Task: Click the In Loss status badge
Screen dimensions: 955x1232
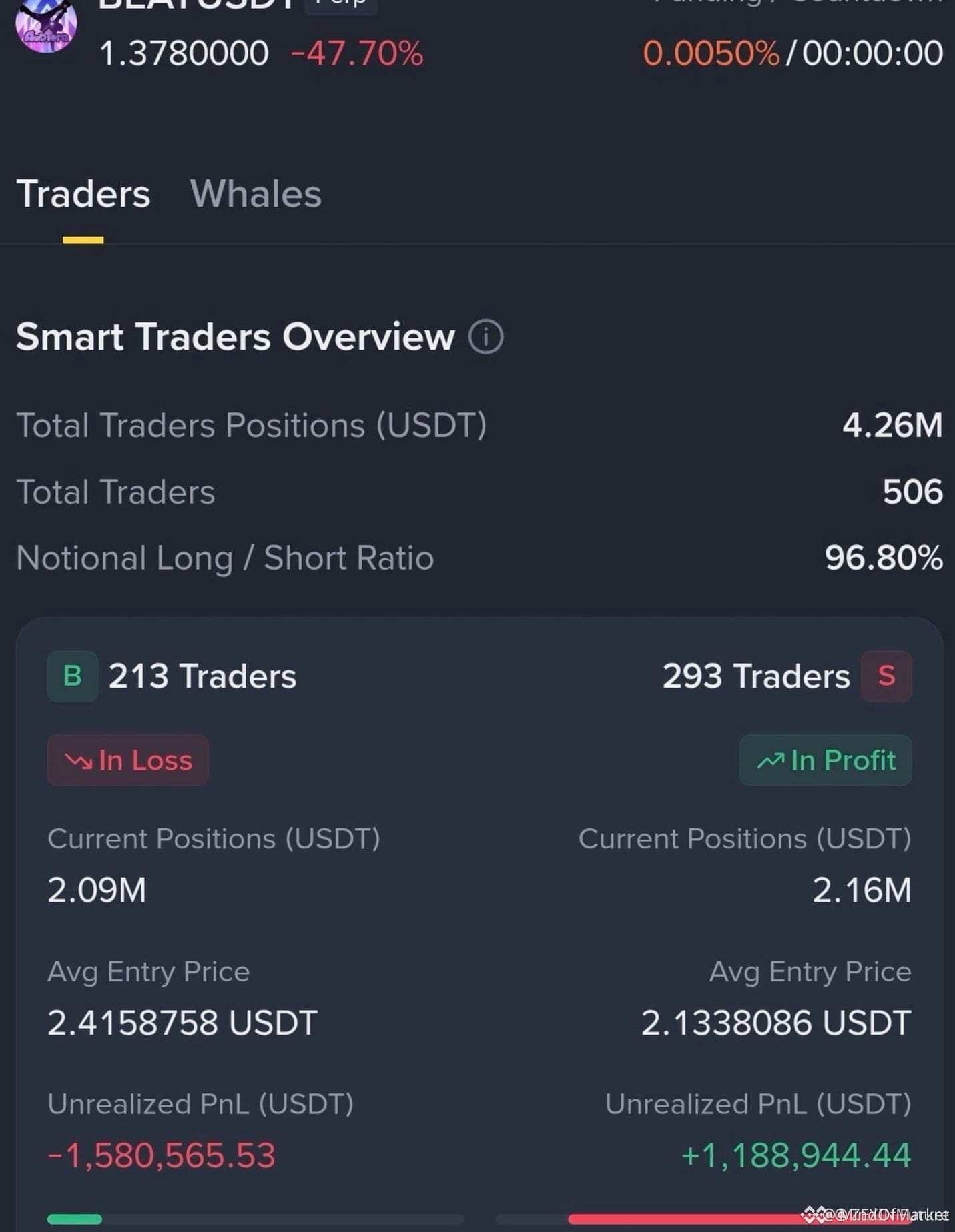Action: [x=127, y=760]
